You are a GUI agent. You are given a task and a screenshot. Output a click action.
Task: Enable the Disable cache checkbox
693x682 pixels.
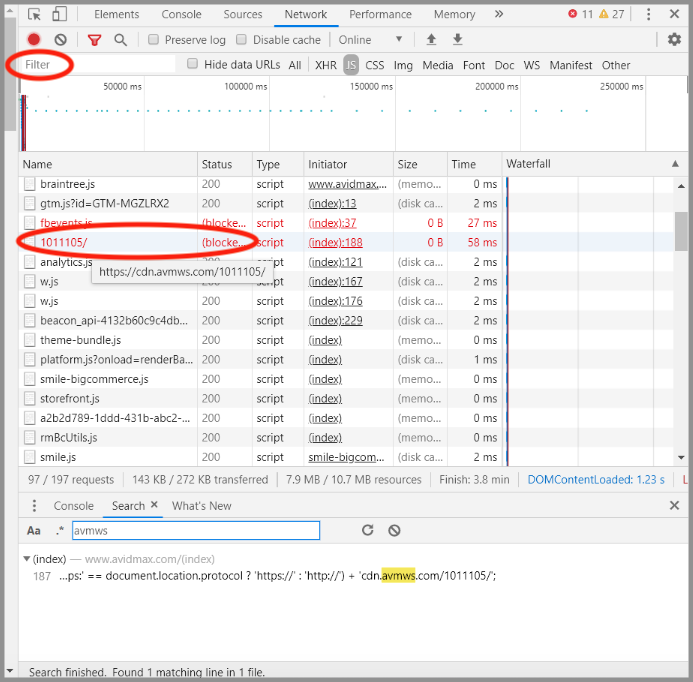pos(241,39)
